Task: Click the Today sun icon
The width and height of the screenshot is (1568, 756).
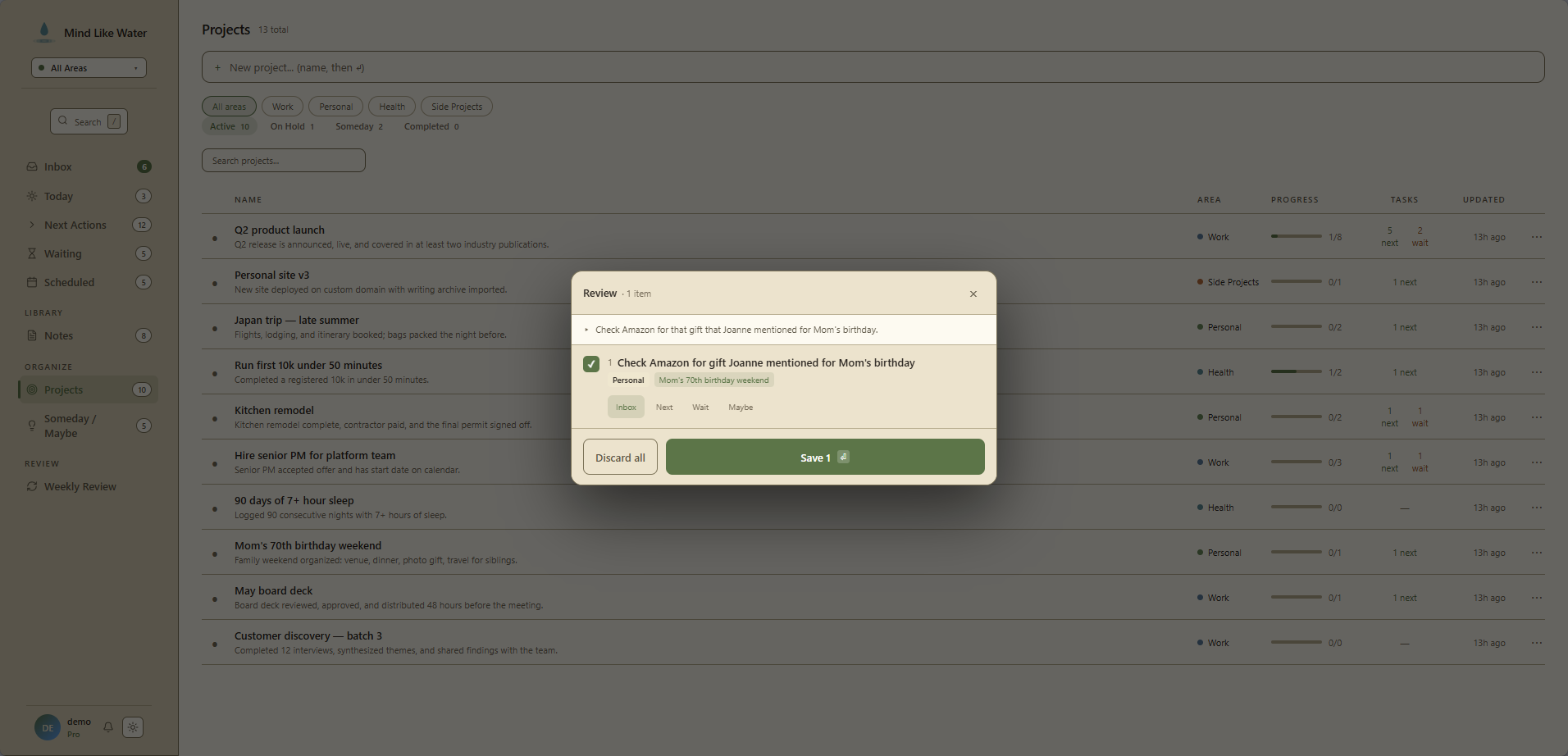Action: pyautogui.click(x=32, y=196)
